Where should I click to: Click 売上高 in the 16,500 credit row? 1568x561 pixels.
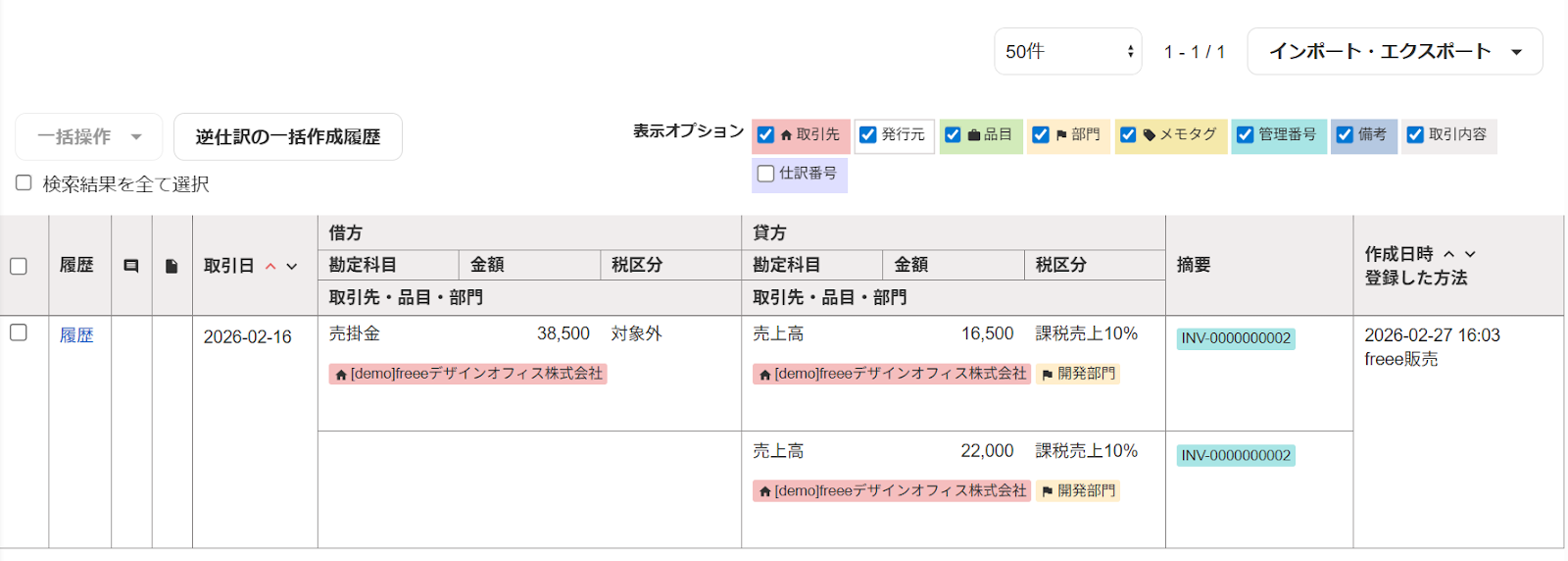[778, 334]
